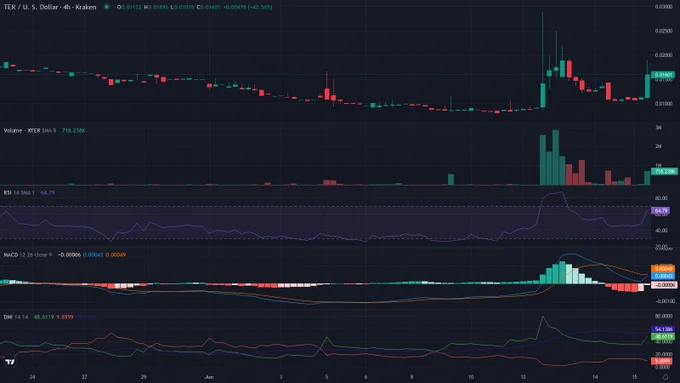
Task: Click the MACD axis tick -0.00100
Action: coord(664,301)
